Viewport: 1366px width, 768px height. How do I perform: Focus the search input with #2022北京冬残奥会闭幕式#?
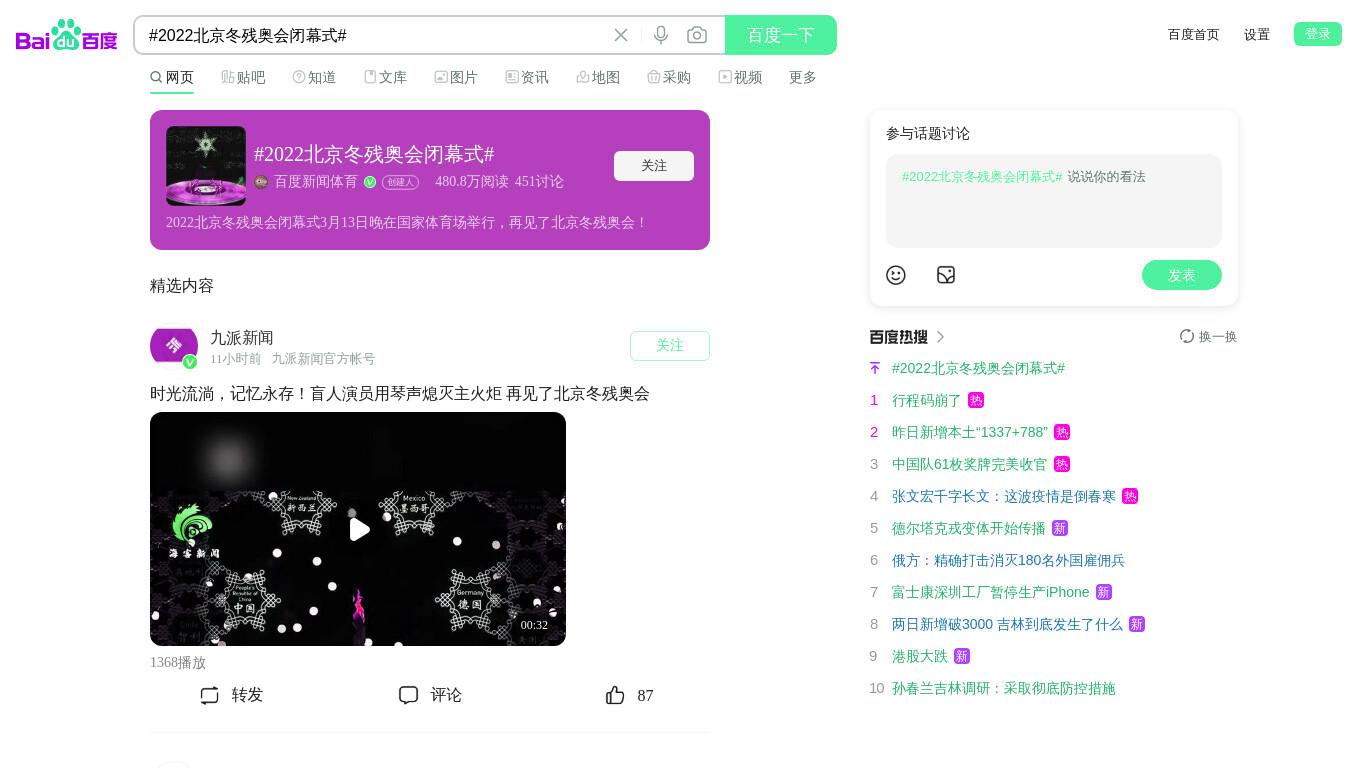point(375,35)
